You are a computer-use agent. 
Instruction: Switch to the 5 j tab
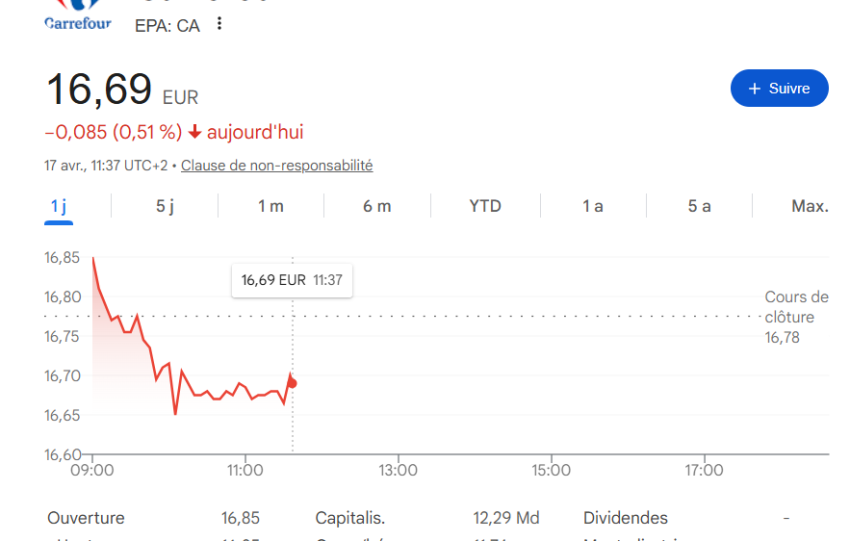tap(165, 206)
